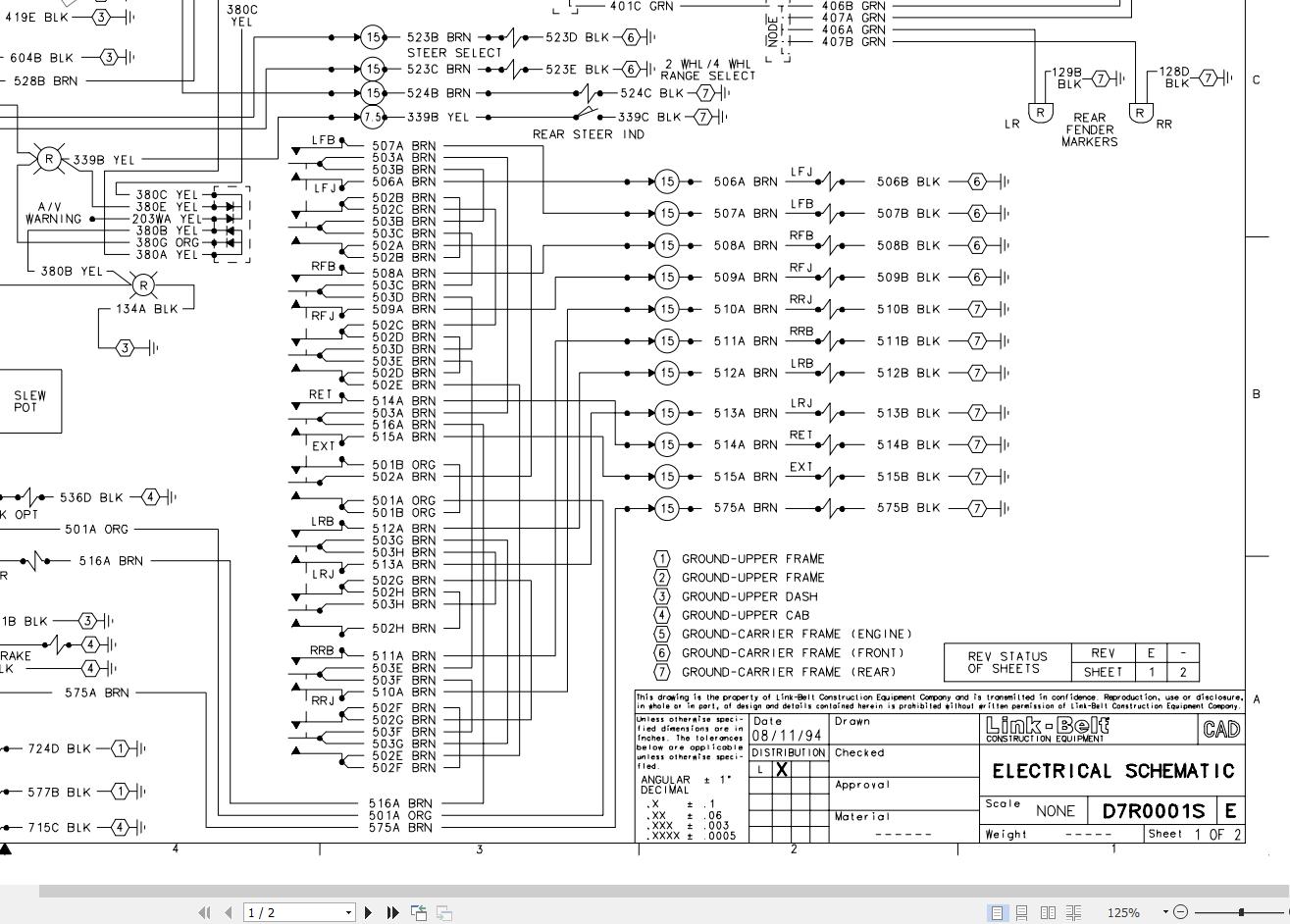1290x924 pixels.
Task: Click the CAD label in title block
Action: point(1221,729)
